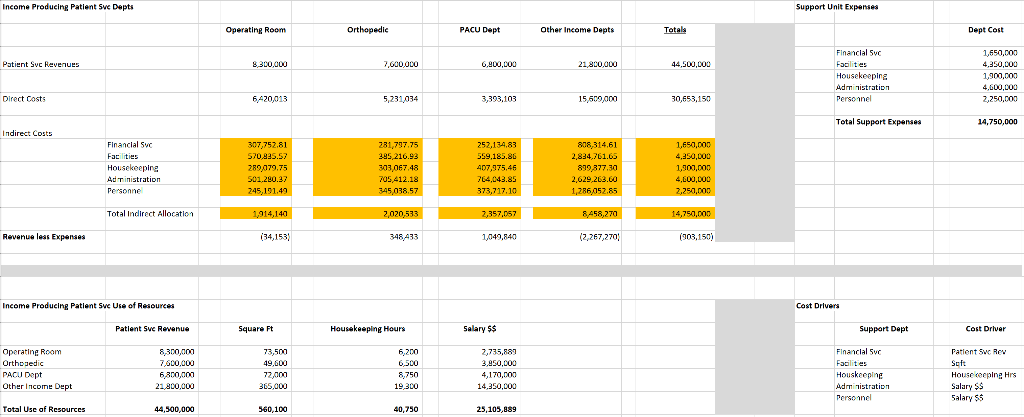
Task: Click PACU net value 1,049,840
Action: pyautogui.click(x=499, y=237)
